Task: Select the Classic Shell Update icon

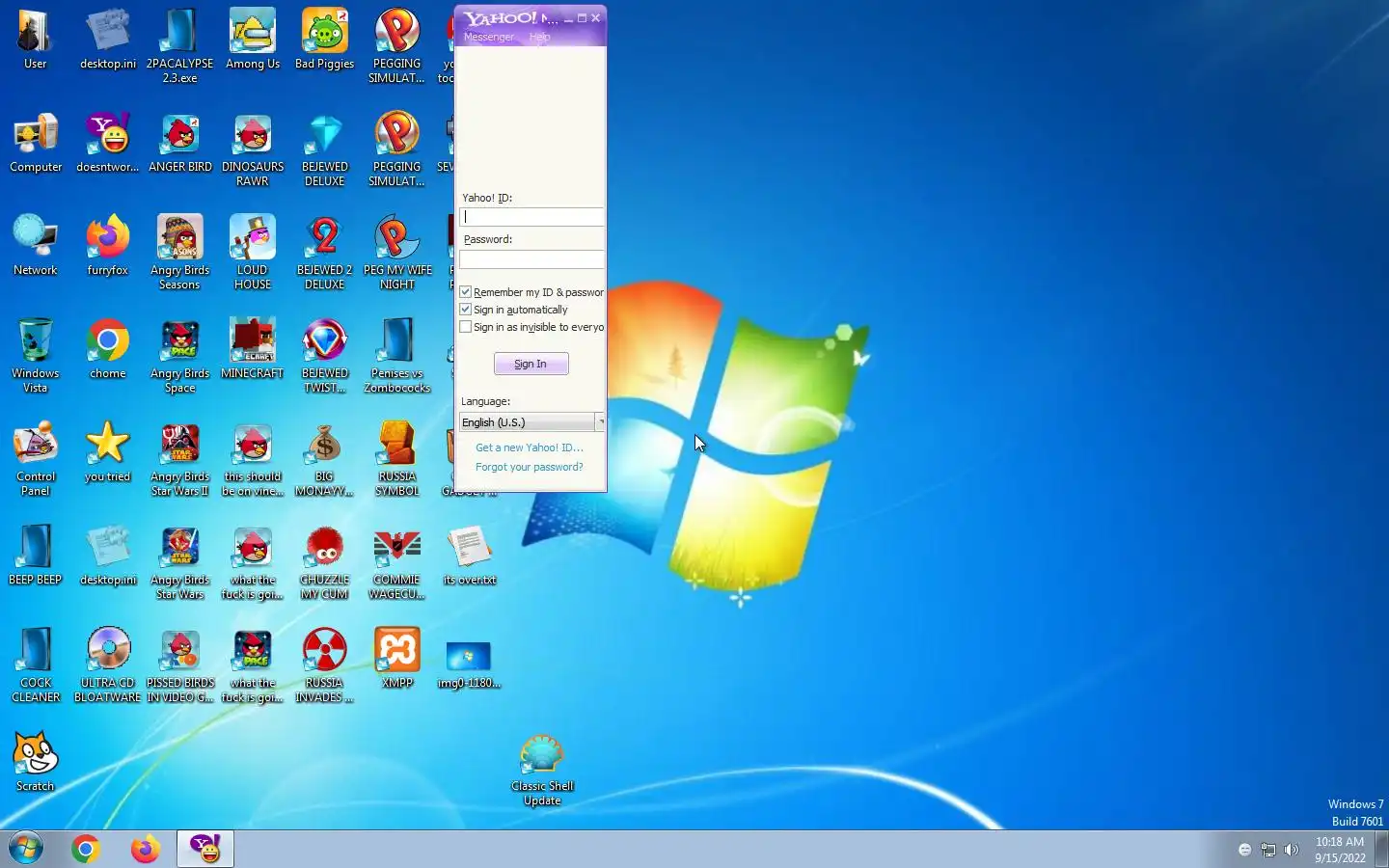Action: [542, 769]
